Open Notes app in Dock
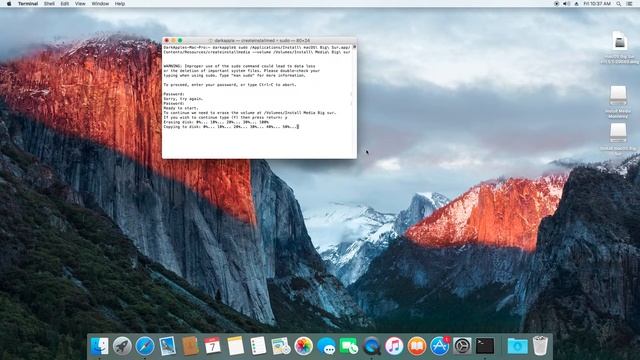 tap(236, 346)
